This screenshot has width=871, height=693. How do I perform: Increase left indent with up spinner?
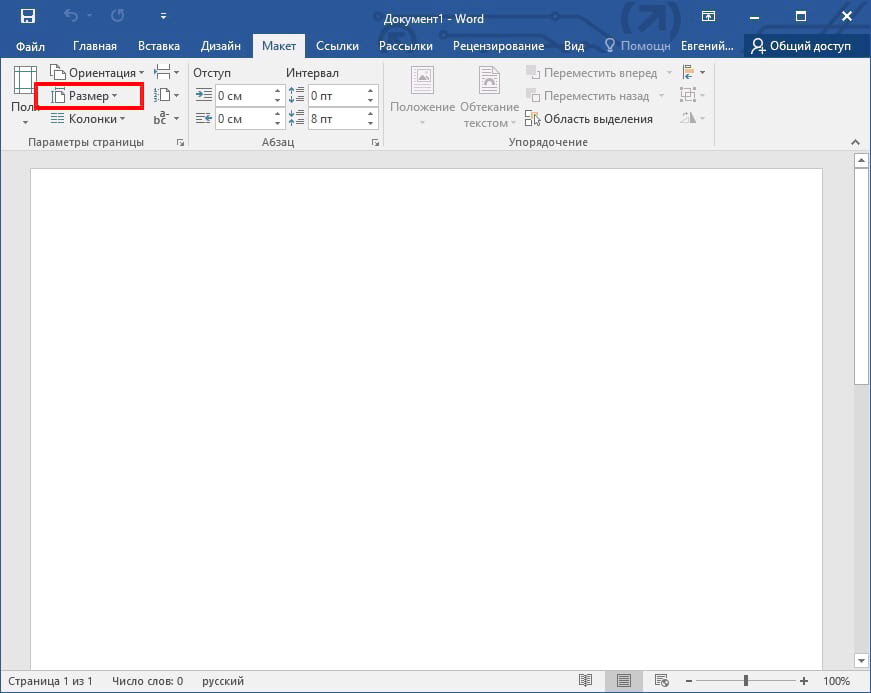coord(277,91)
